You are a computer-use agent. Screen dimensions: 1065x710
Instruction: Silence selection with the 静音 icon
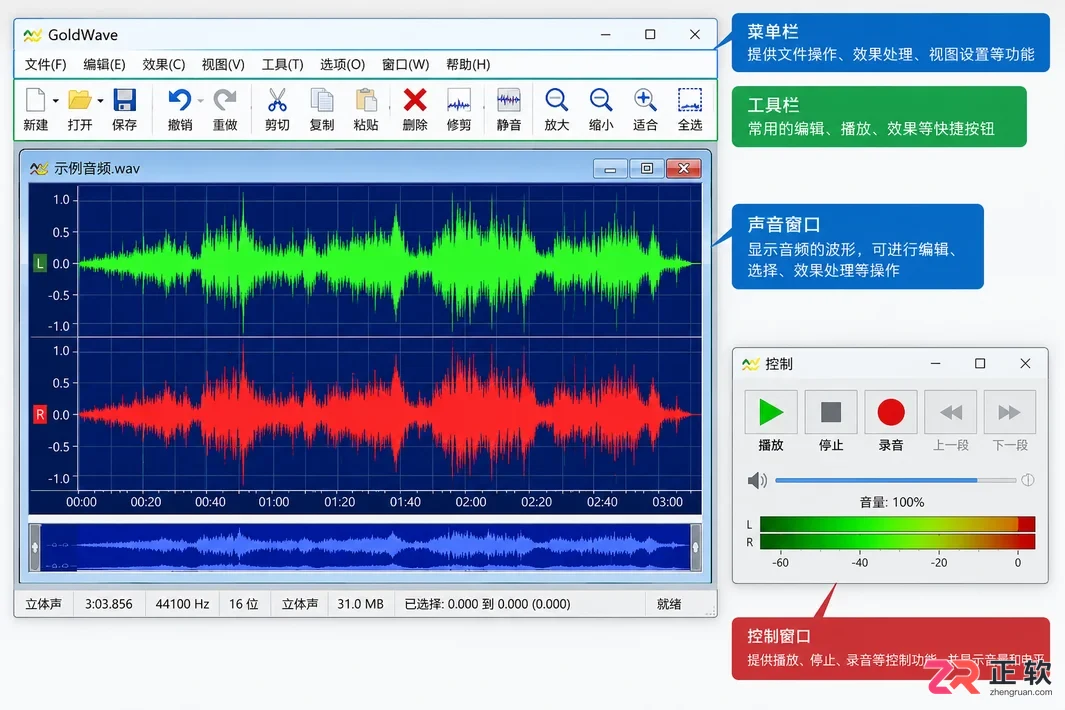509,101
